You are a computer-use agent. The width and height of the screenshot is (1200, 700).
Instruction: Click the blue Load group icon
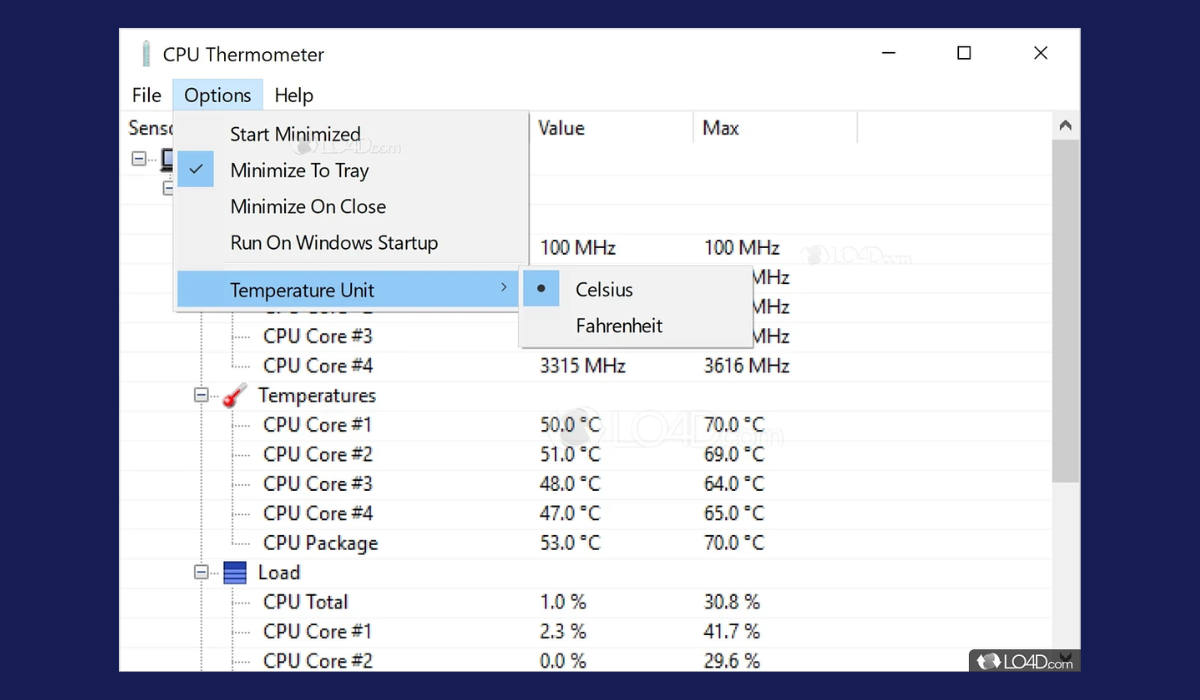pyautogui.click(x=235, y=573)
